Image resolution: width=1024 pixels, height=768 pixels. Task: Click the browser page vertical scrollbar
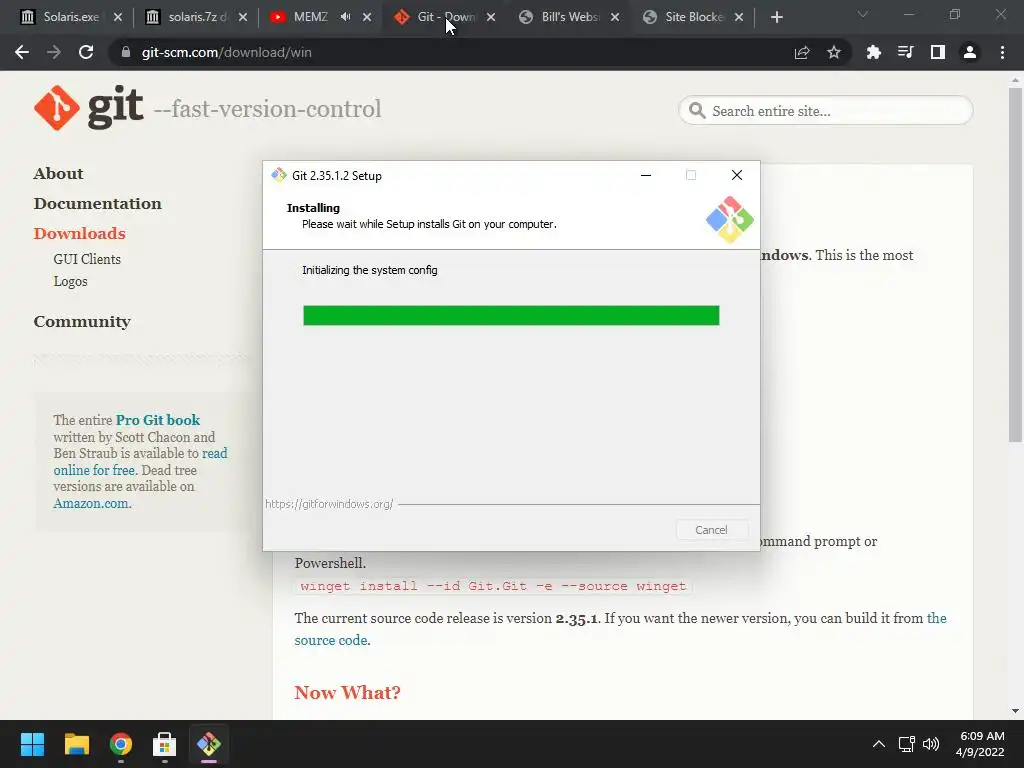(1015, 264)
